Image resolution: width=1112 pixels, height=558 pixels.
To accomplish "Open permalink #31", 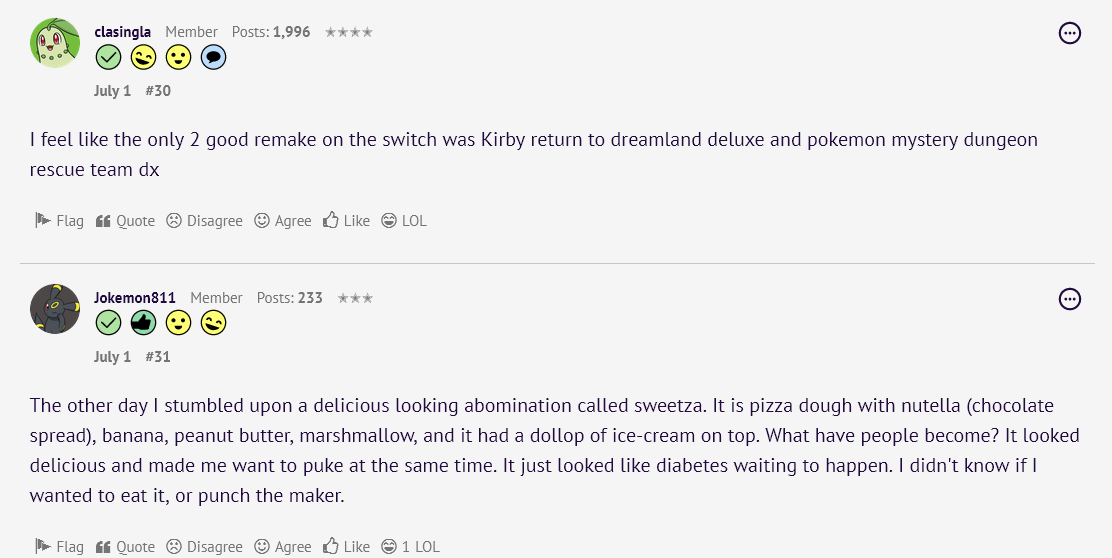I will pyautogui.click(x=158, y=357).
